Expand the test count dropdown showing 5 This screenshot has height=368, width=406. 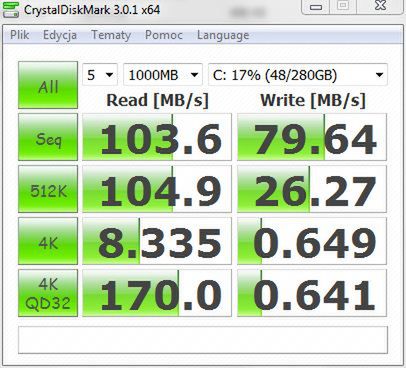tap(100, 75)
